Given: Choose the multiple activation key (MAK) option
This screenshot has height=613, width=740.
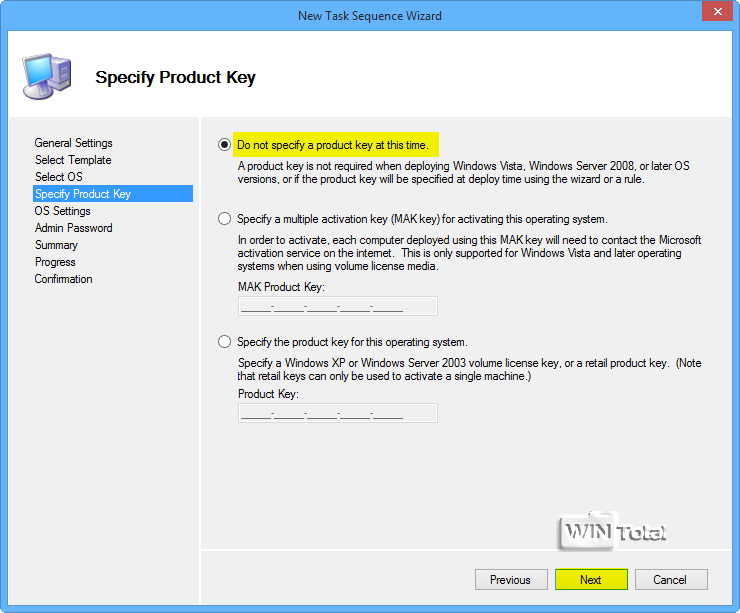Looking at the screenshot, I should (x=224, y=219).
